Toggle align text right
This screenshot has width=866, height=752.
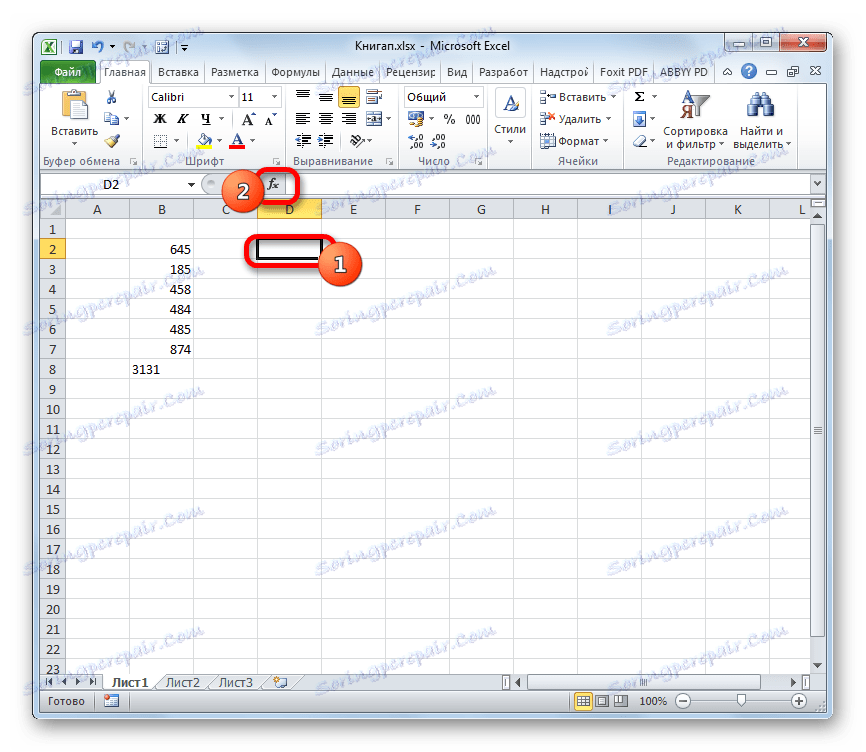point(348,119)
